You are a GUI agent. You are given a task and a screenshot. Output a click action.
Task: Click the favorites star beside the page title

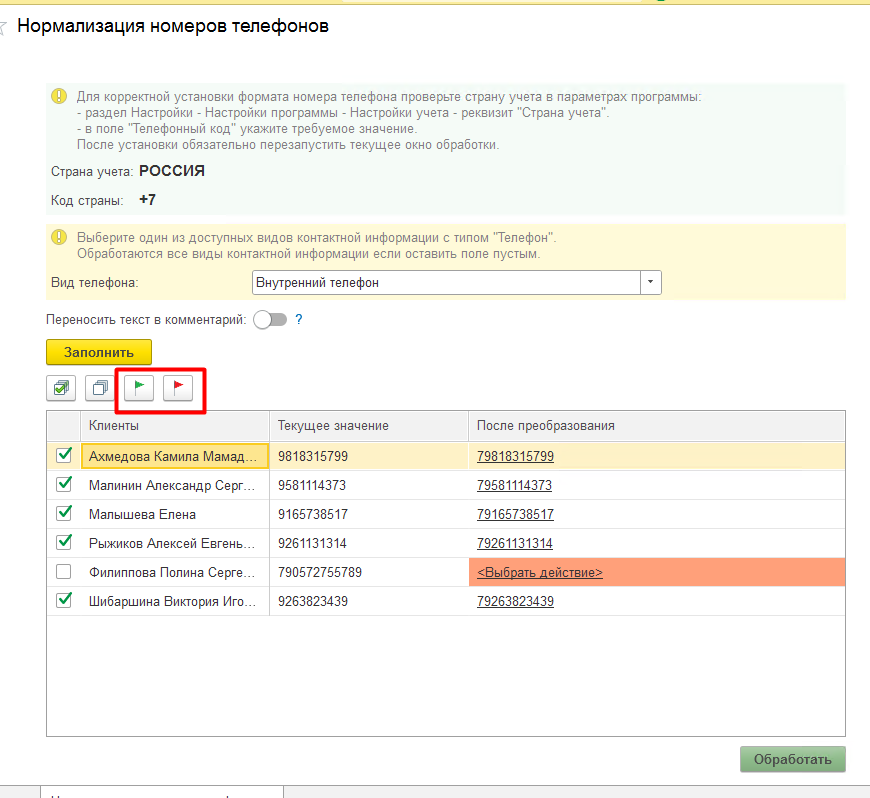point(4,27)
